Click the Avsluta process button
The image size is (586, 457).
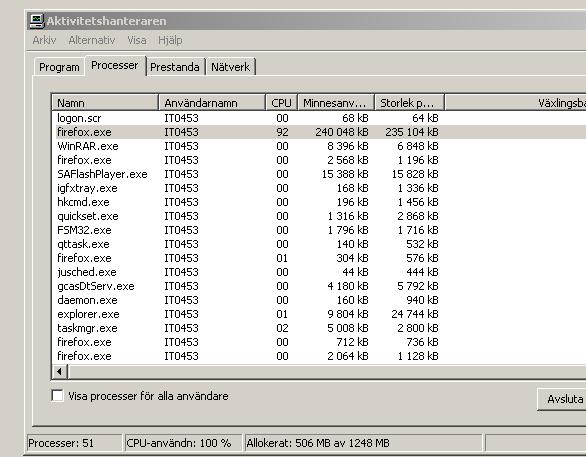[x=561, y=399]
